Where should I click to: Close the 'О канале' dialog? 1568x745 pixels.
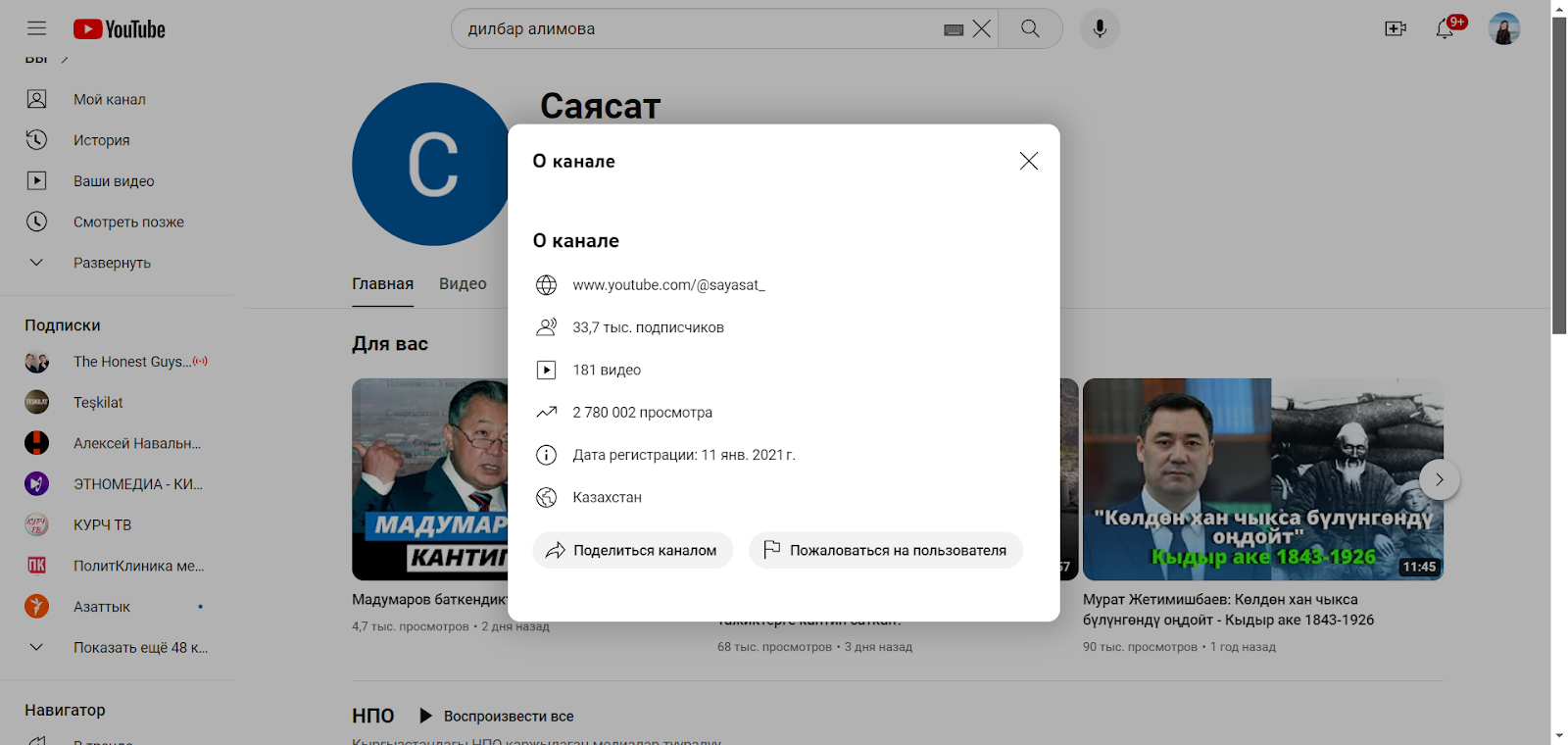tap(1028, 161)
